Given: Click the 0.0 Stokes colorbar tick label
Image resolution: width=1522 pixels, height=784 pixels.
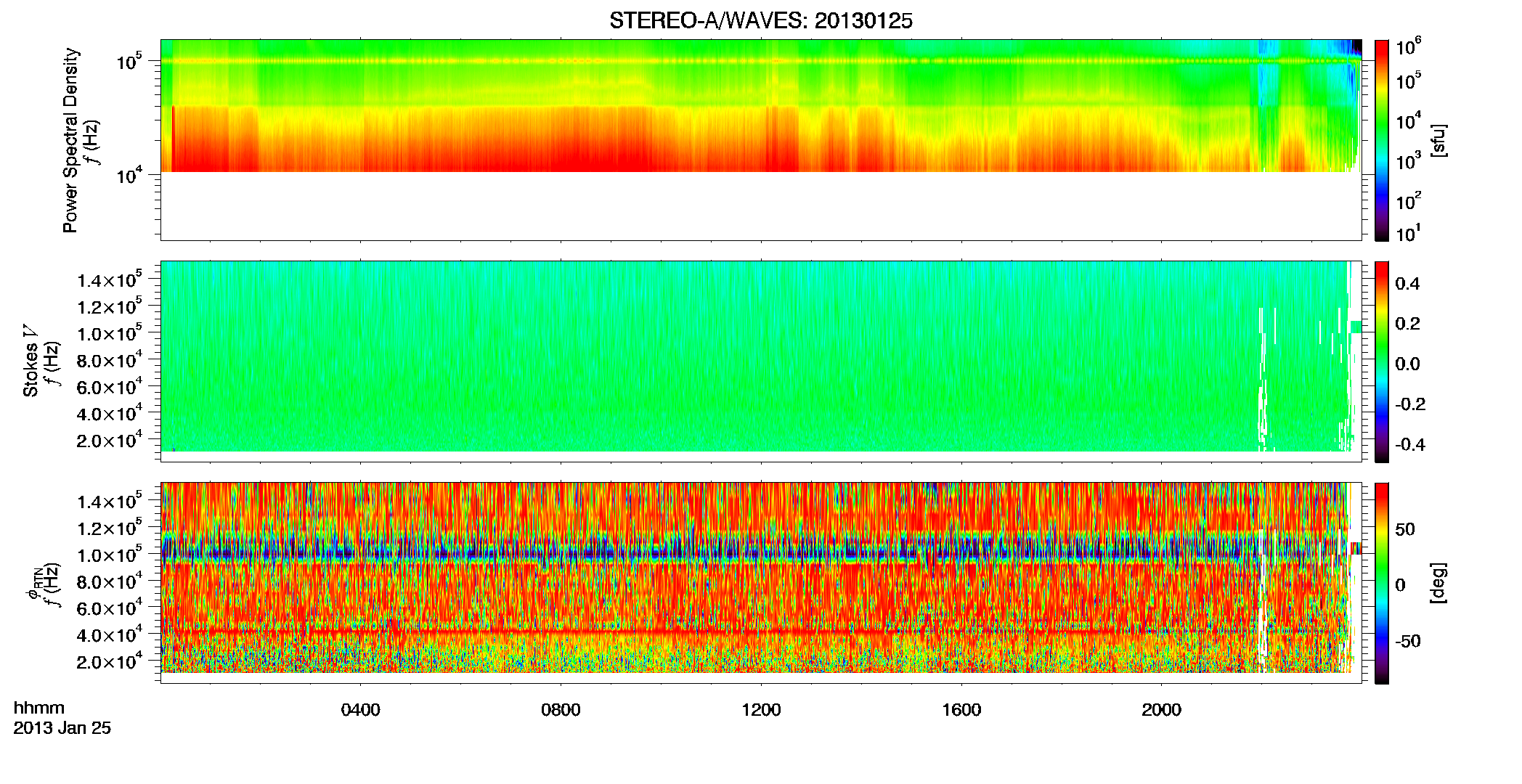Looking at the screenshot, I should (1407, 364).
